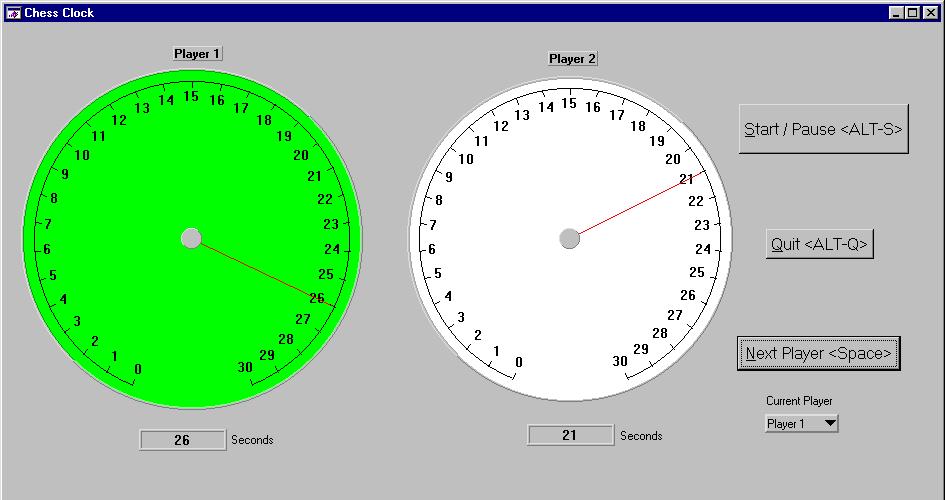Click Player 1 seconds field showing 26

click(182, 440)
